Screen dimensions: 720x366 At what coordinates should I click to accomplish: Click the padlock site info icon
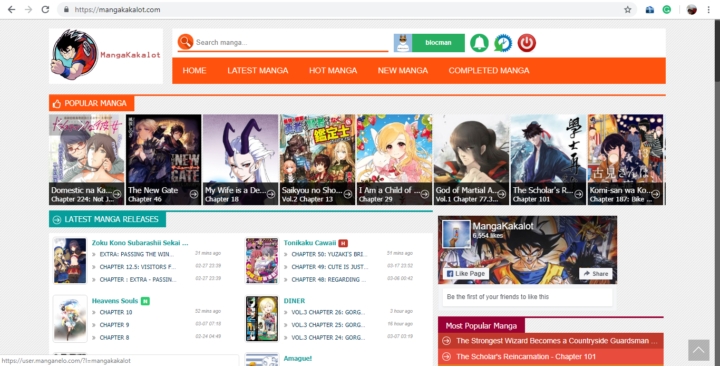point(67,9)
